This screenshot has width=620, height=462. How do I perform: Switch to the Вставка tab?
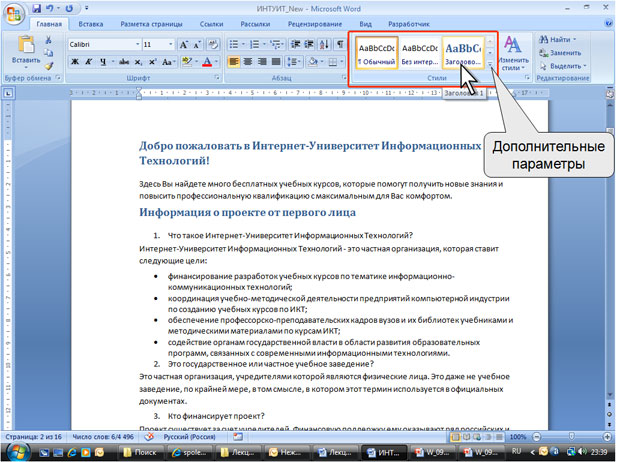tap(91, 24)
